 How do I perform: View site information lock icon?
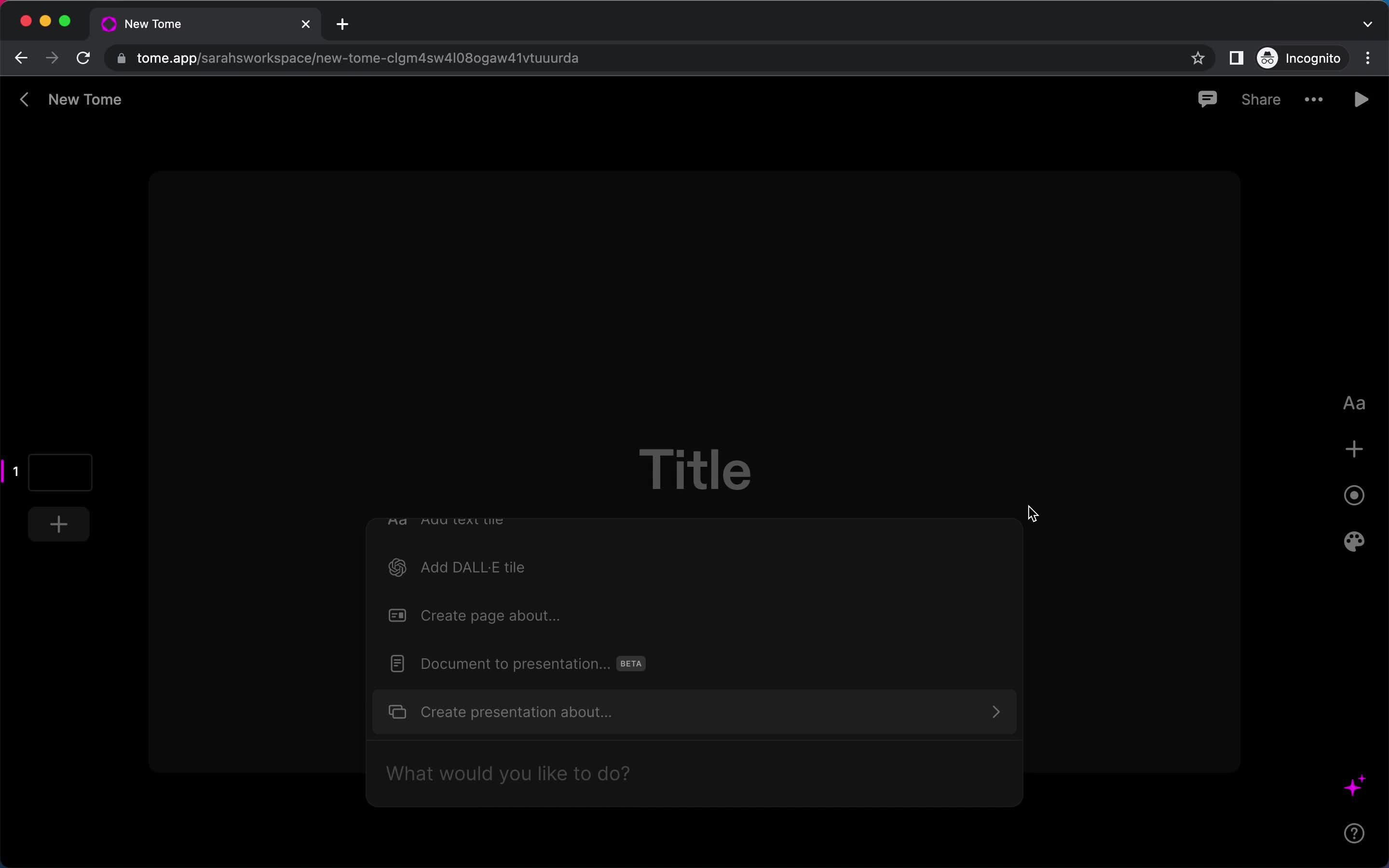tap(121, 58)
